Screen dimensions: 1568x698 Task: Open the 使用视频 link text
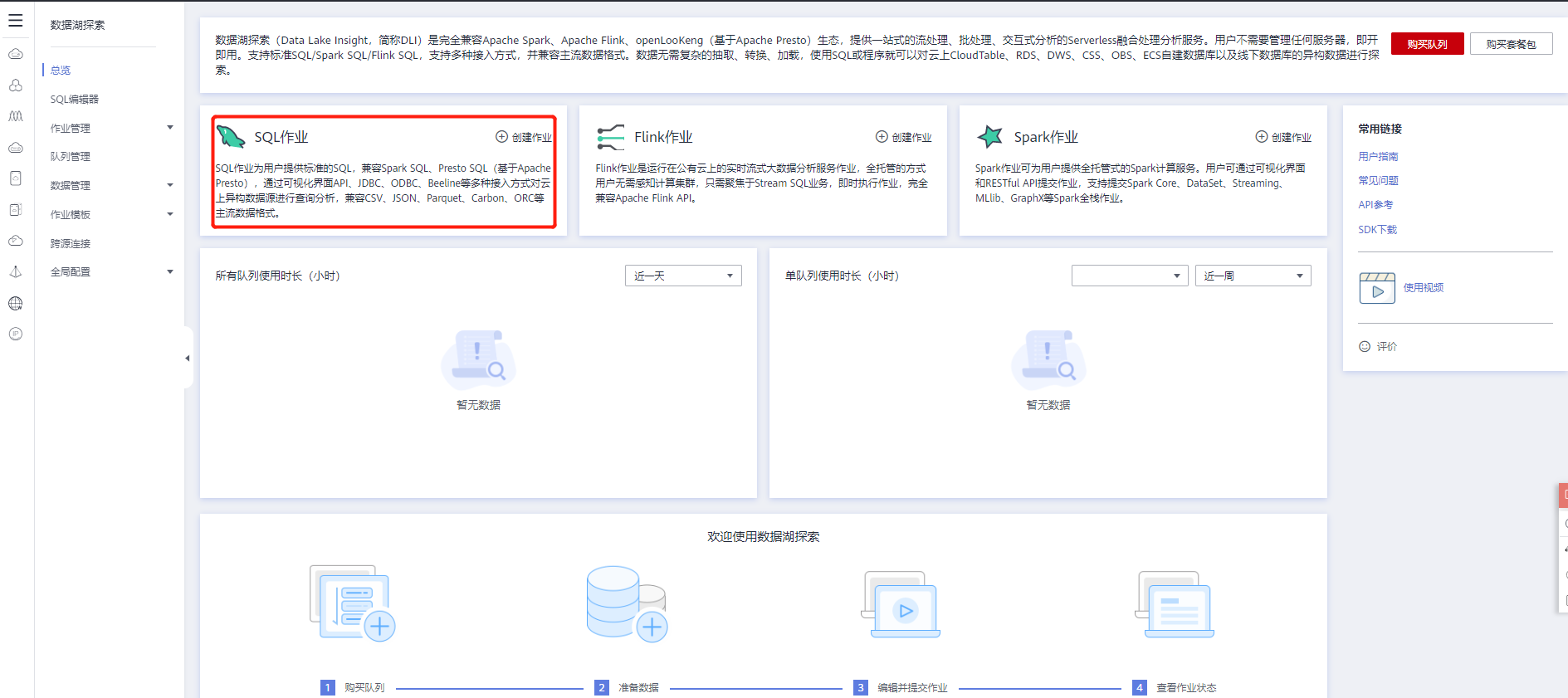1424,287
